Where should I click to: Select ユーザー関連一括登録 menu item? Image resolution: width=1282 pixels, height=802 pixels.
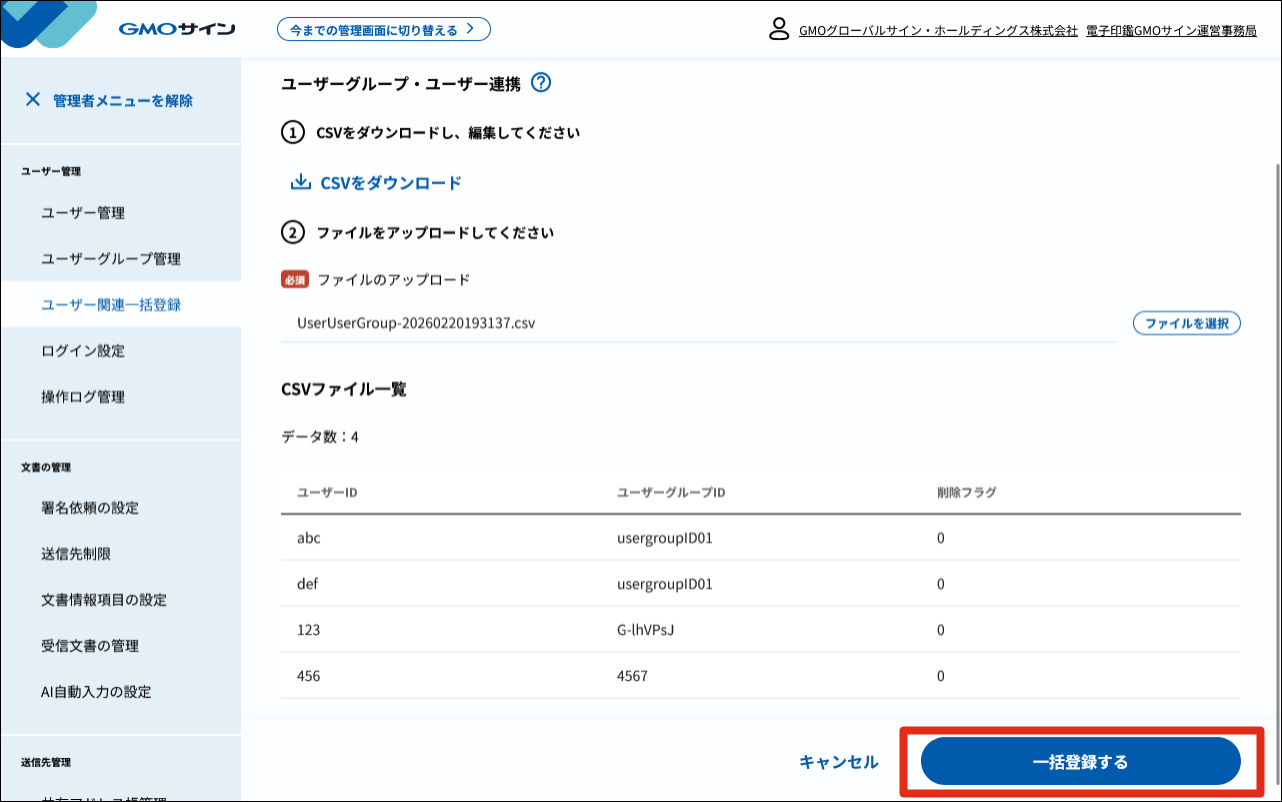[x=111, y=305]
